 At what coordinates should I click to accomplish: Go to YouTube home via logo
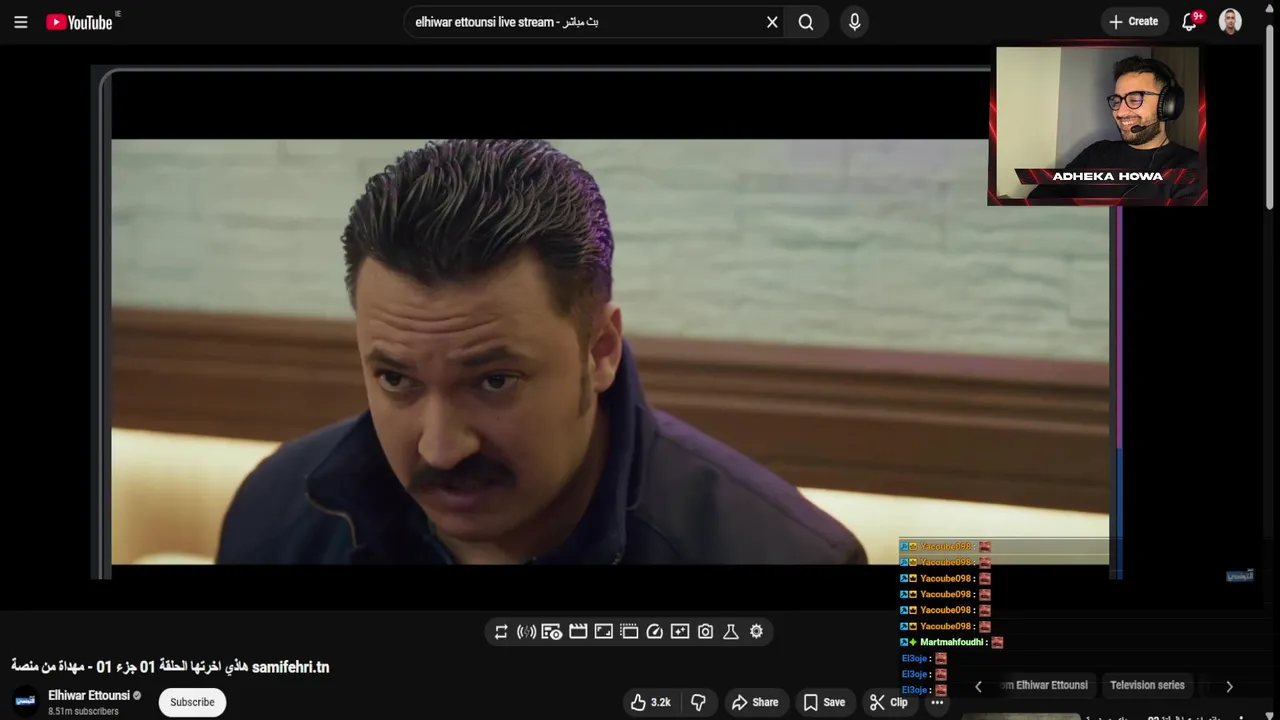coord(80,22)
